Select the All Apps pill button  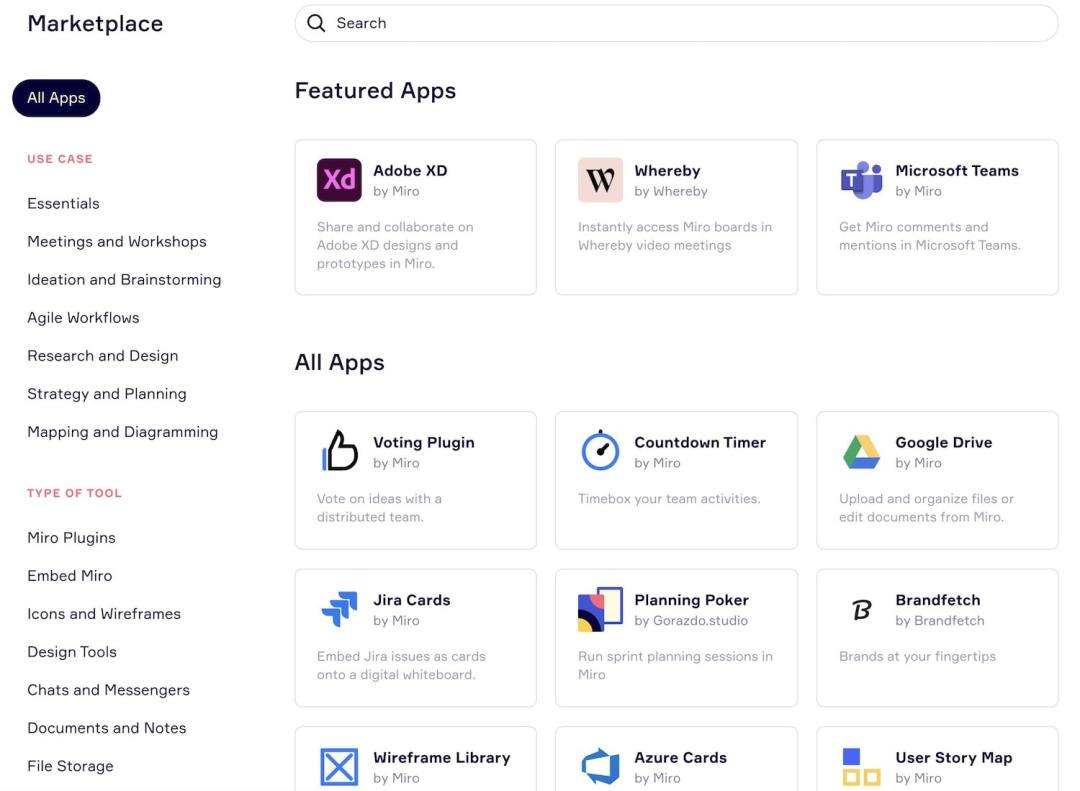(56, 98)
